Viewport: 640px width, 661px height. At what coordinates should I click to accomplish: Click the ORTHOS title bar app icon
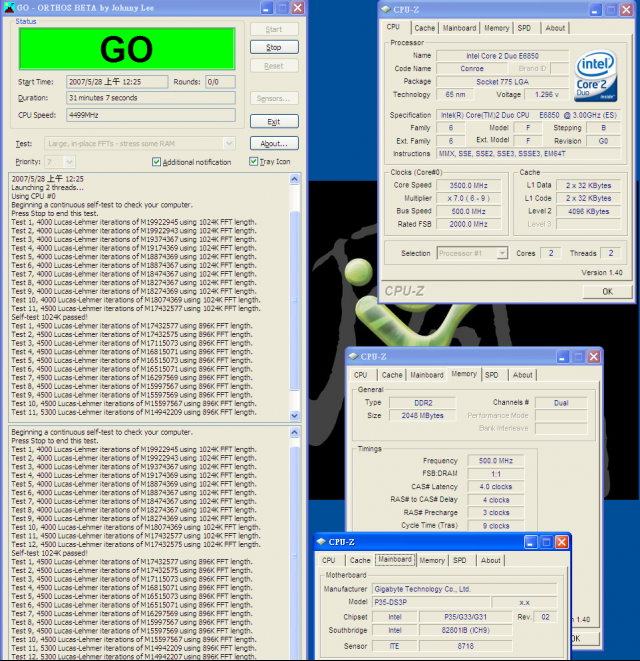(x=9, y=7)
